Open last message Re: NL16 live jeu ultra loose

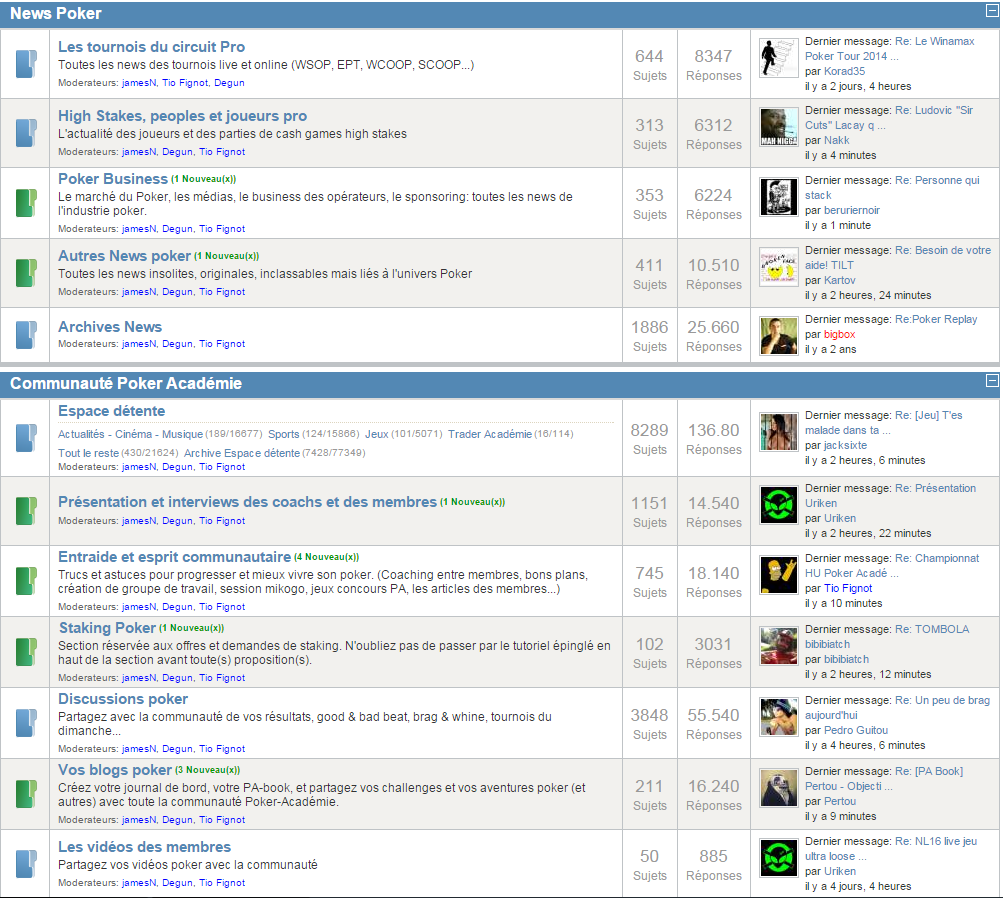pos(891,849)
